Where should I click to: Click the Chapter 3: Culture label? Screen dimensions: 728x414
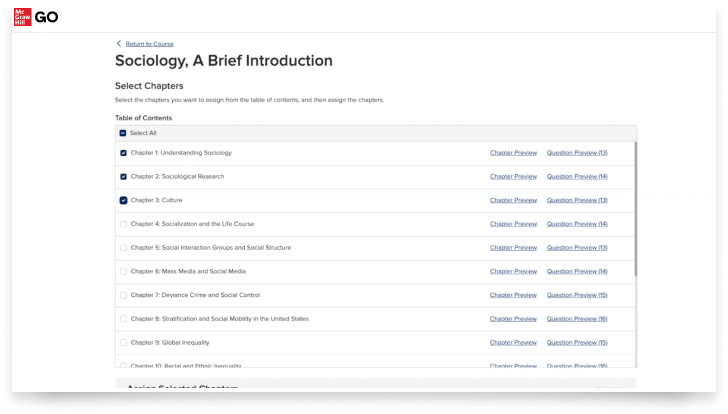156,200
